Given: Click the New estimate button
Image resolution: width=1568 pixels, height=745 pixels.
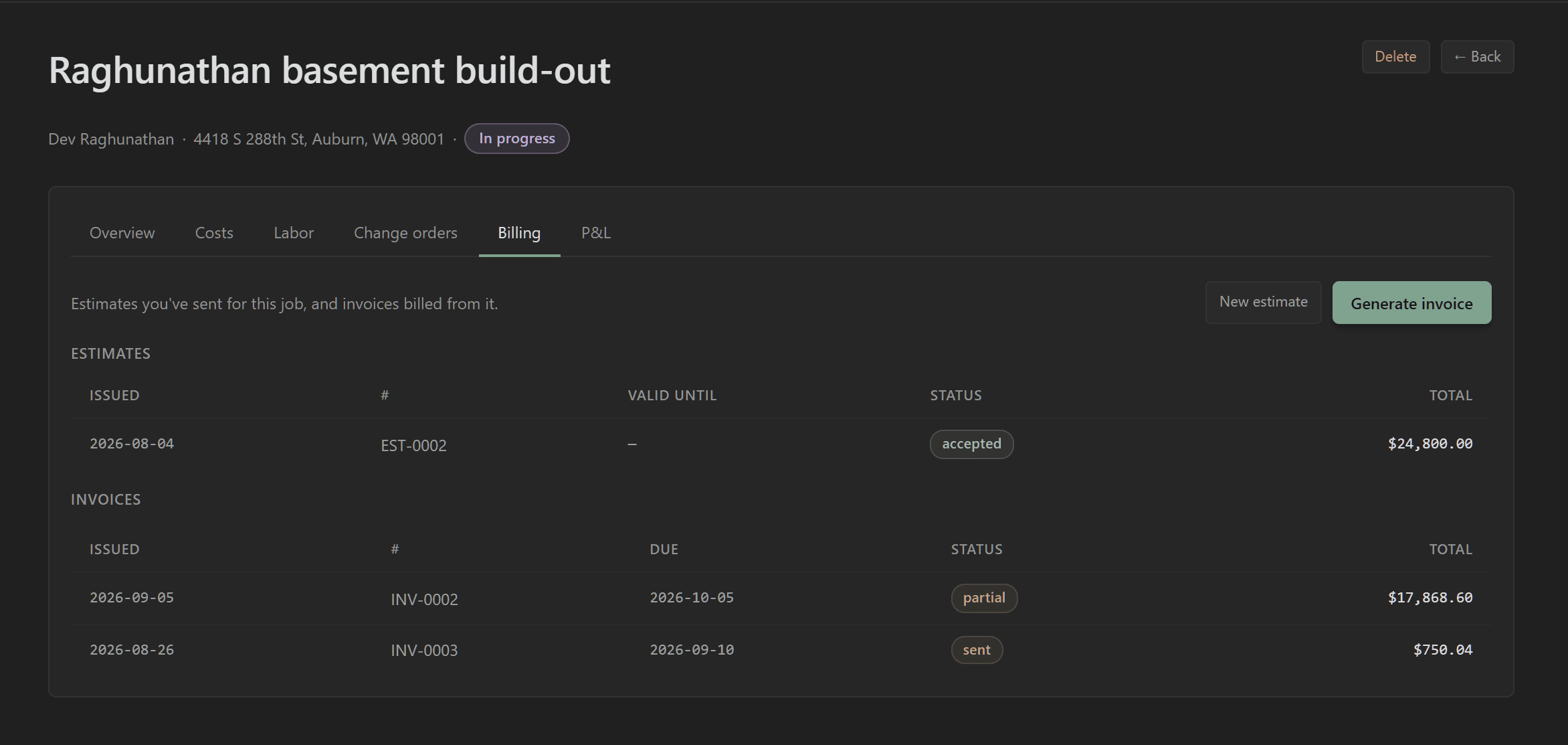Looking at the screenshot, I should (x=1263, y=302).
